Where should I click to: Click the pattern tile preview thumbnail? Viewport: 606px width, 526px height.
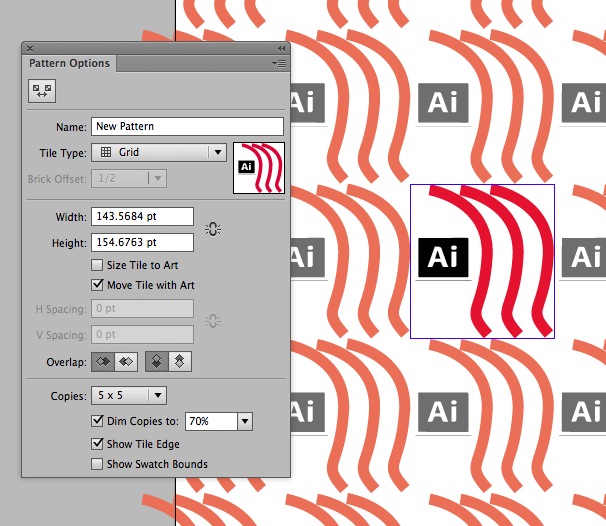tap(259, 168)
